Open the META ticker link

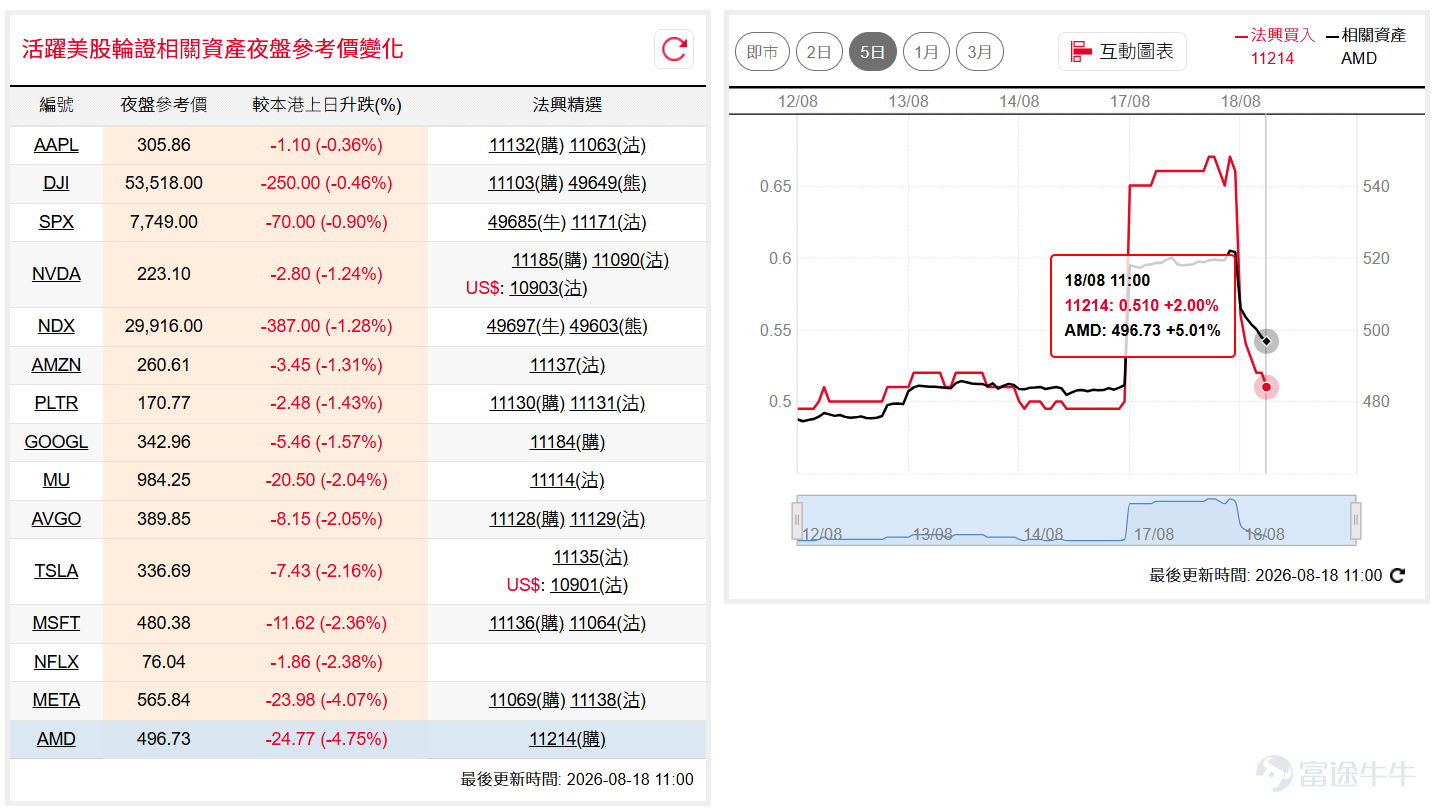[x=56, y=700]
